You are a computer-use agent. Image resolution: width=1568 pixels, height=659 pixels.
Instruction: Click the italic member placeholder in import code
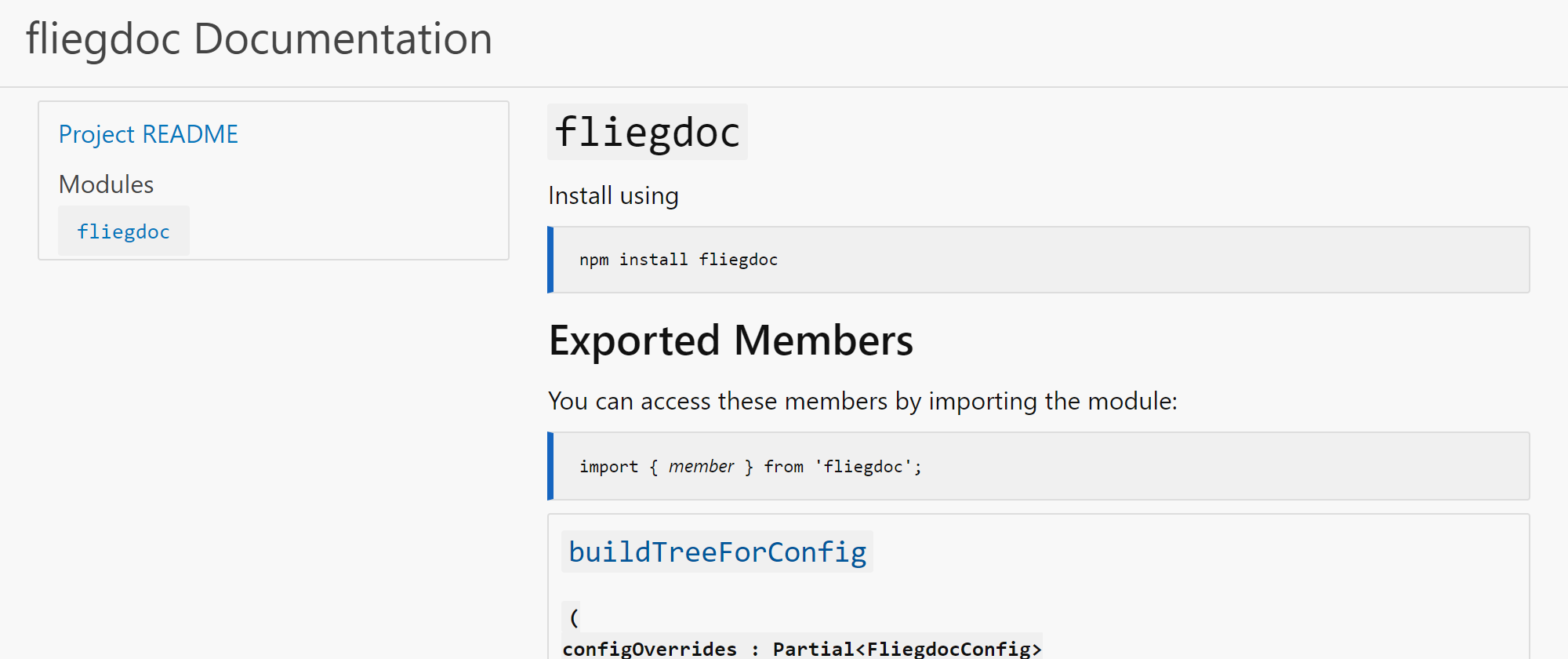click(x=701, y=467)
